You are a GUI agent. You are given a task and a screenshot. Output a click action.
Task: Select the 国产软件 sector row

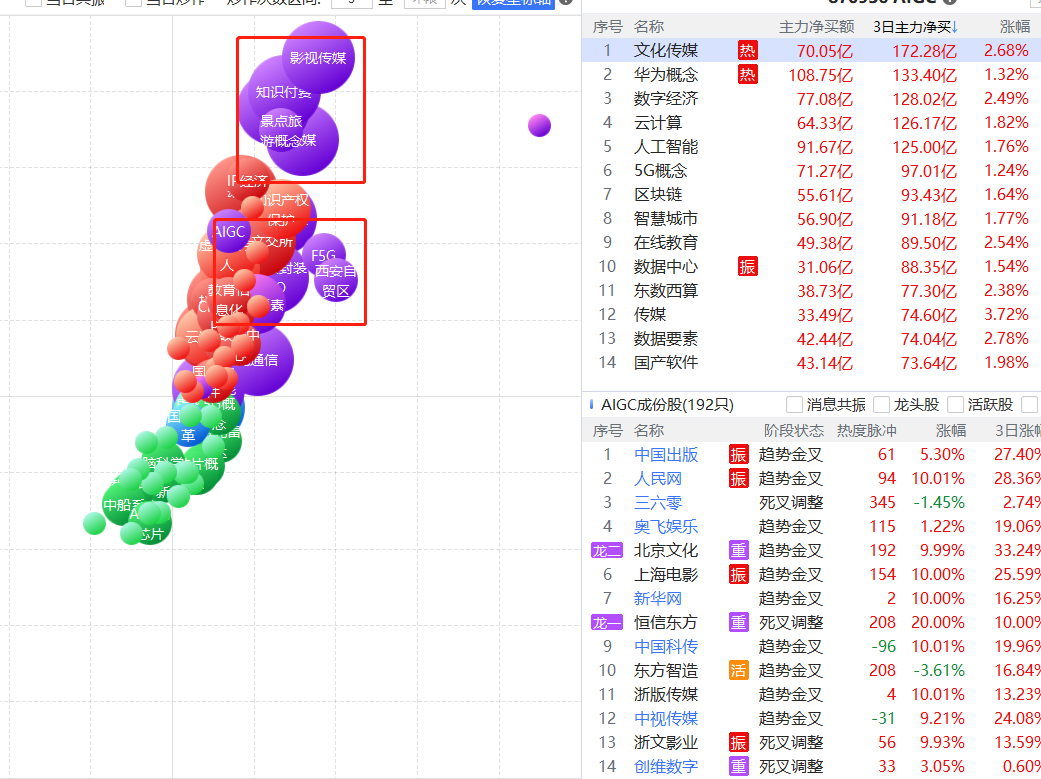811,363
